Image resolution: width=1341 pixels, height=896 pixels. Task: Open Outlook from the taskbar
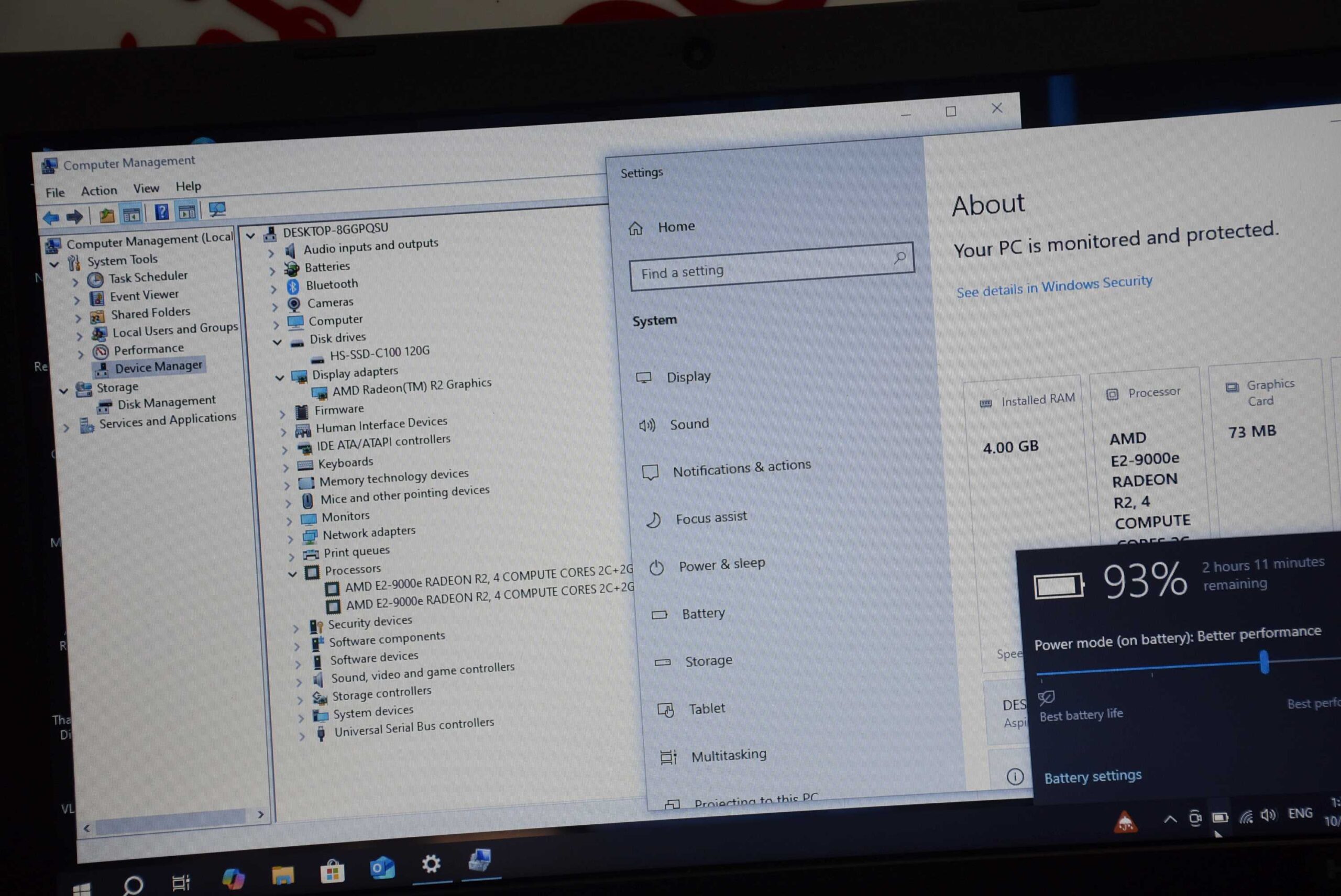[381, 868]
